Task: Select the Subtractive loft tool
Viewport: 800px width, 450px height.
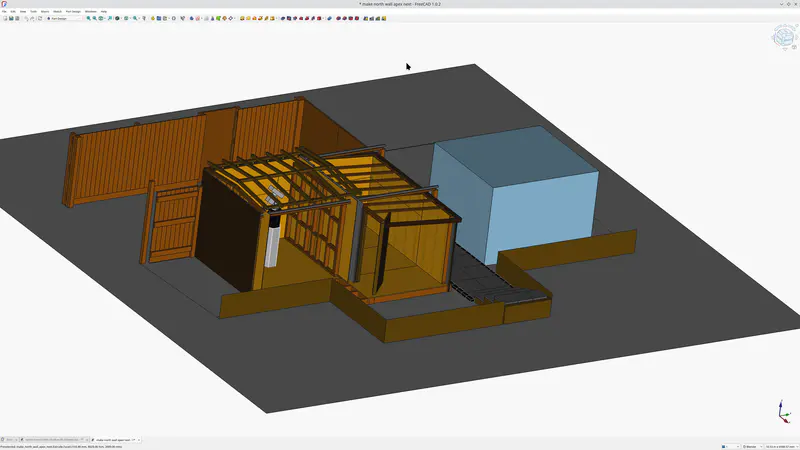Action: tap(301, 18)
